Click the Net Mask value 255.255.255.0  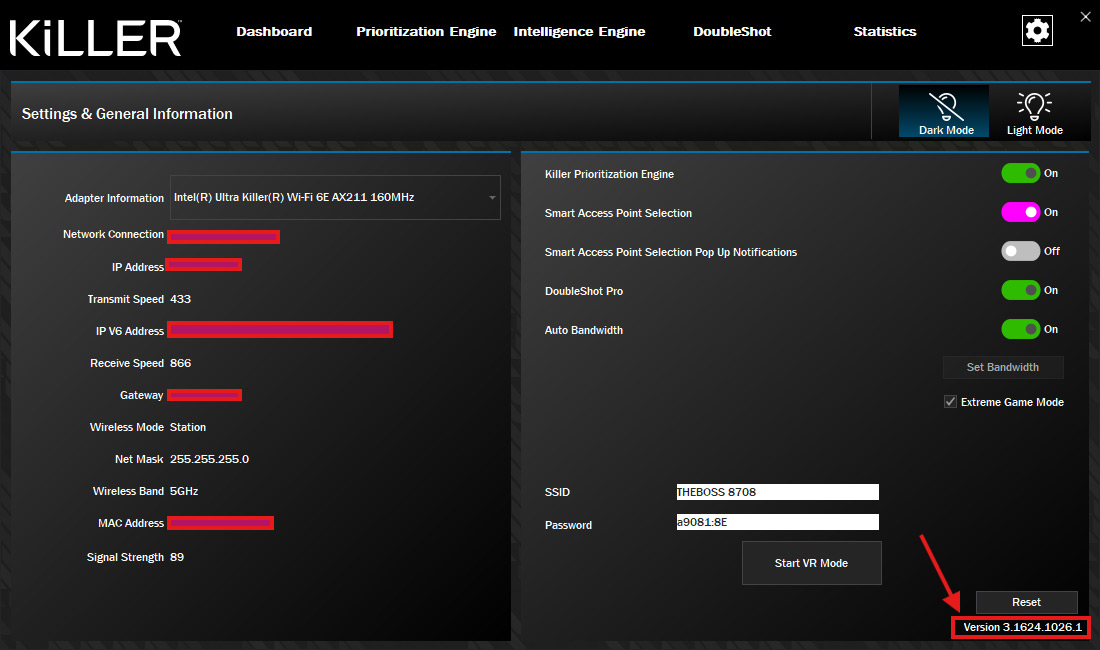click(x=209, y=459)
